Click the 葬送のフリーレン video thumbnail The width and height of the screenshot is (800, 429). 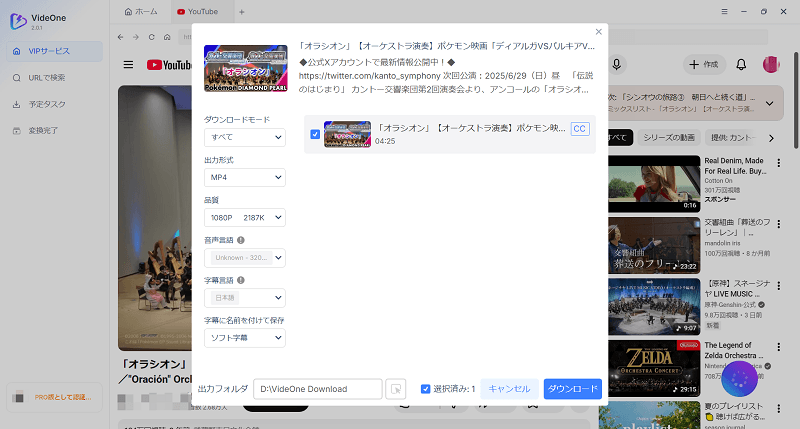pyautogui.click(x=654, y=245)
